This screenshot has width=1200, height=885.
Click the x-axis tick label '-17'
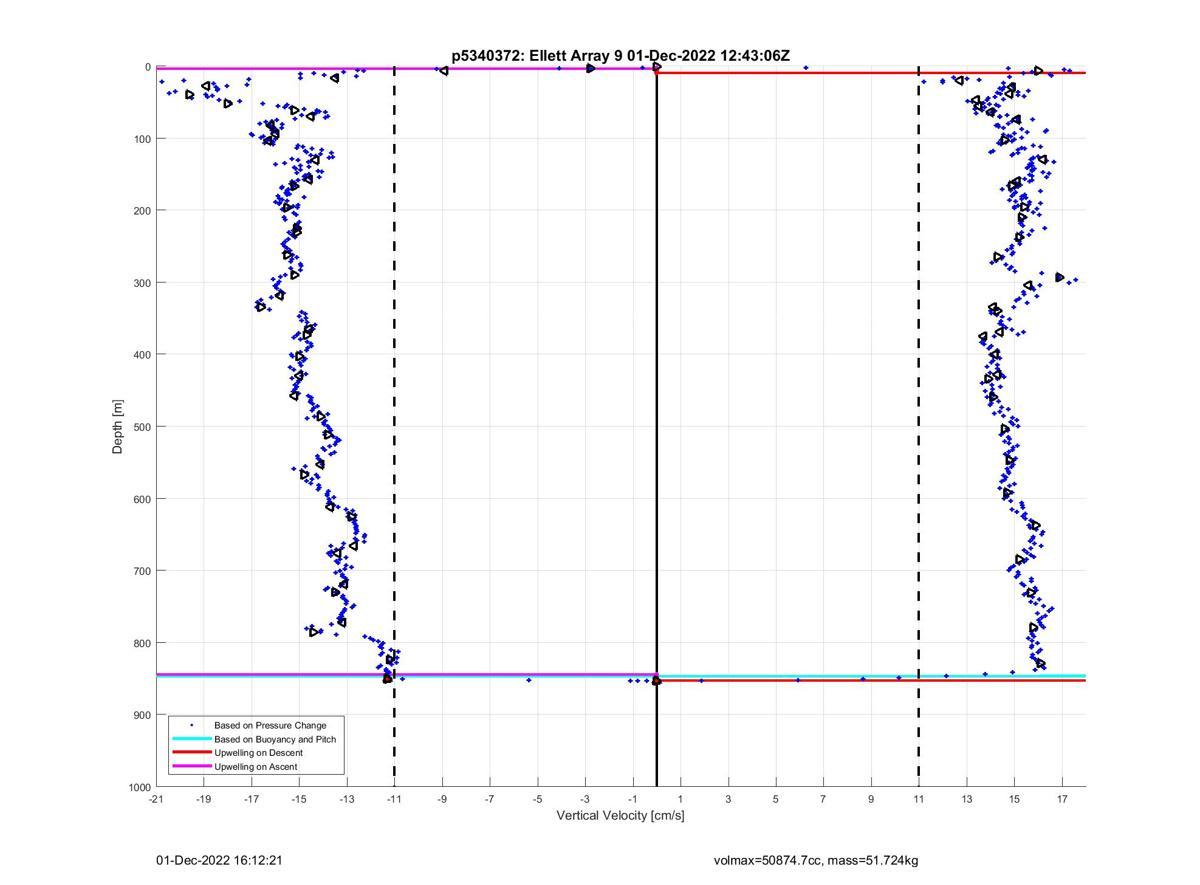[251, 799]
